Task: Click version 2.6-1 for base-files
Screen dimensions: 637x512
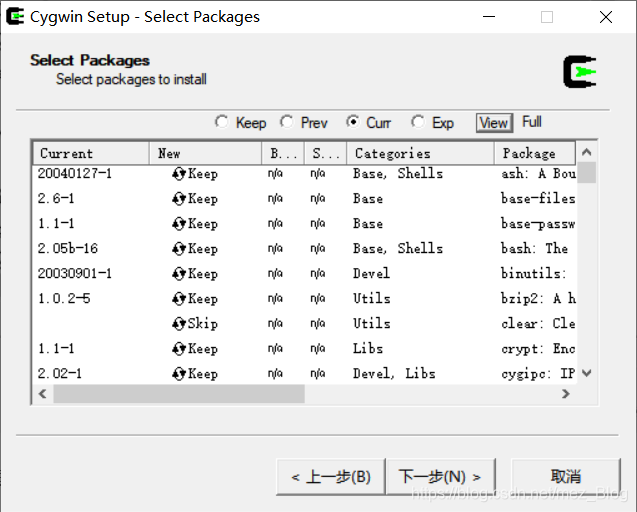Action: pos(56,199)
